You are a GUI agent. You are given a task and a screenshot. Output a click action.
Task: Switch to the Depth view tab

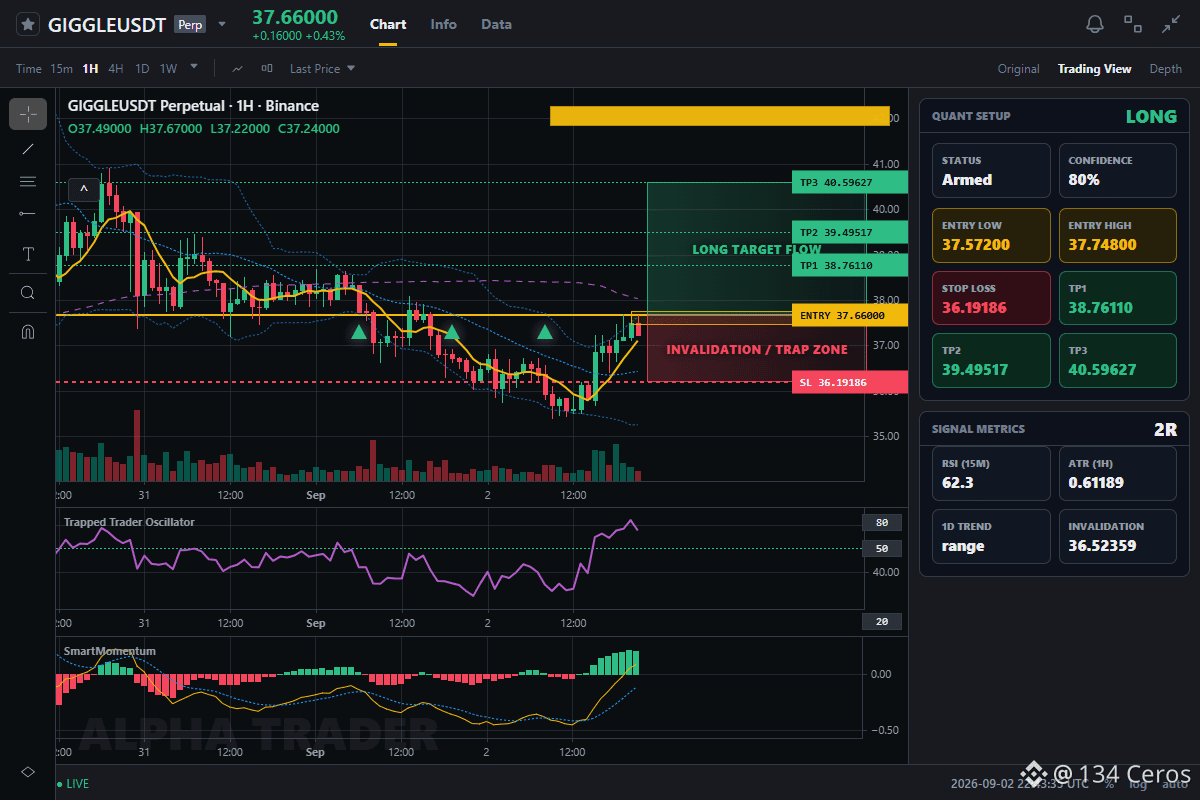(1165, 69)
